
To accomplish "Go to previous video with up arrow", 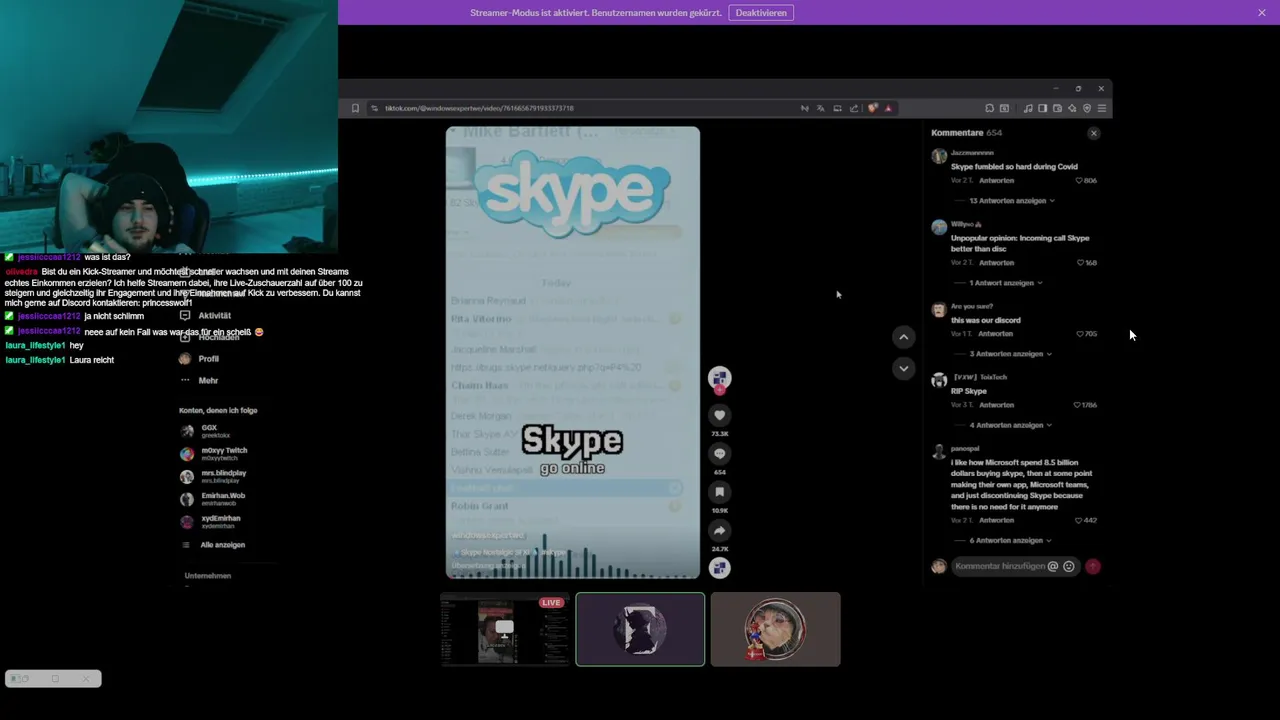I will [x=903, y=337].
